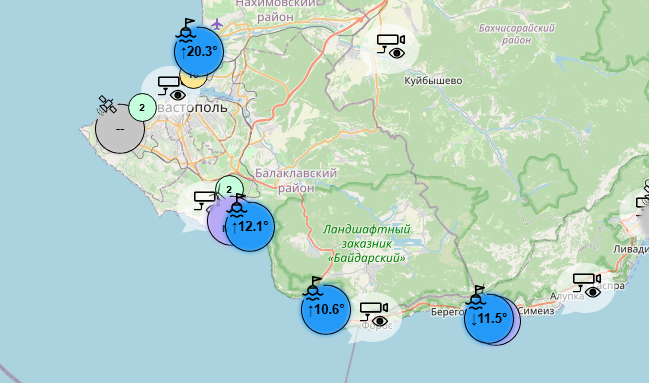Expand the green cluster "2" near Балаклавский район
This screenshot has width=649, height=383.
pyautogui.click(x=229, y=190)
